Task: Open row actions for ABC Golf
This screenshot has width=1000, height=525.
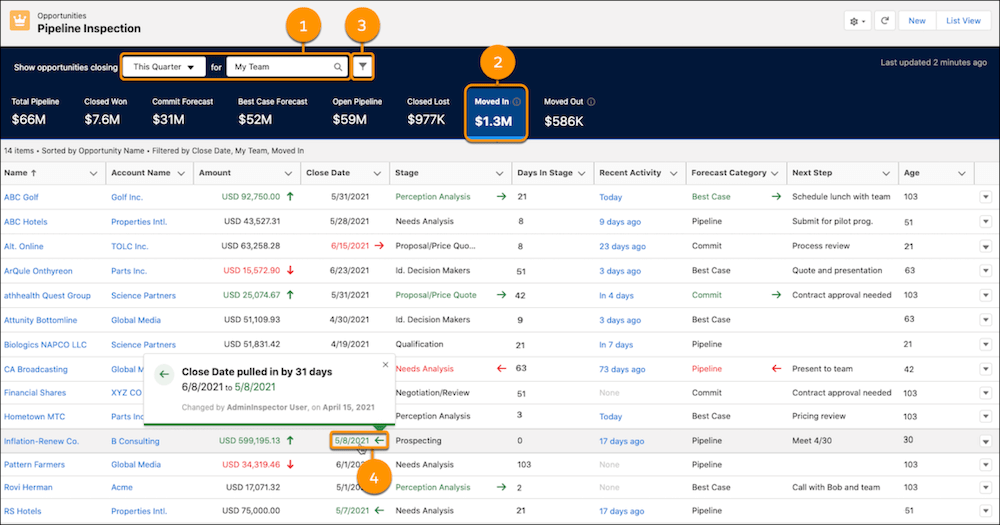Action: coord(985,197)
